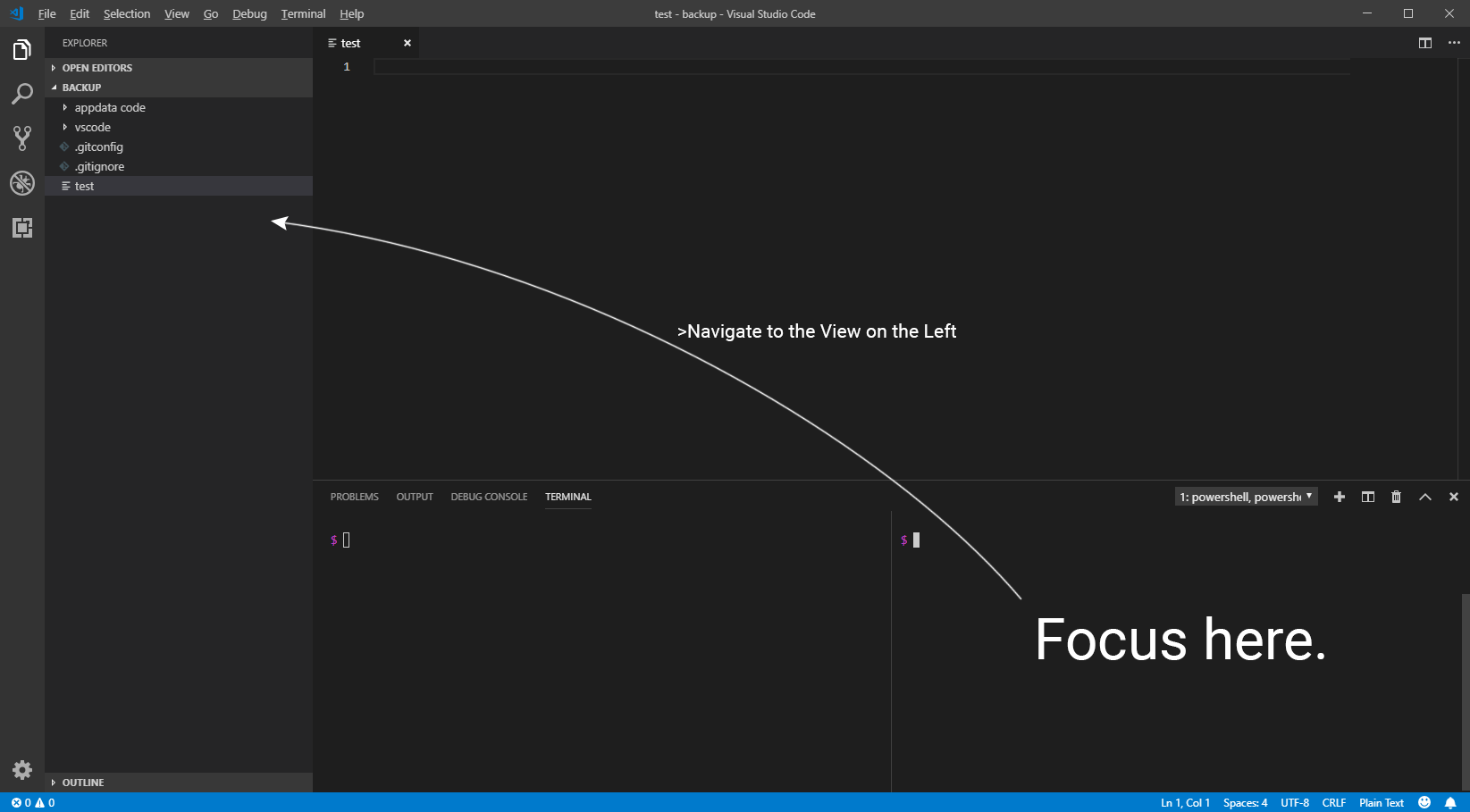Open the .gitconfig file
Screen dimensions: 1470x812
[179, 146]
